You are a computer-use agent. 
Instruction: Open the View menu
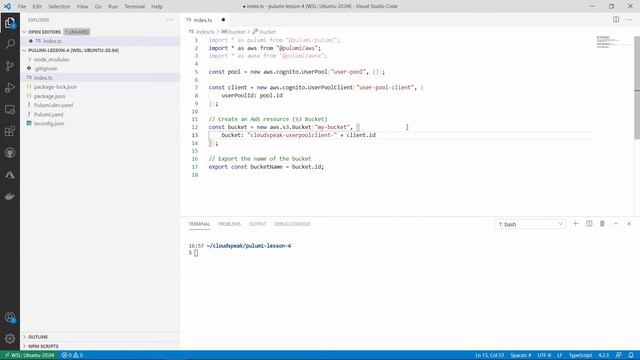pos(82,7)
